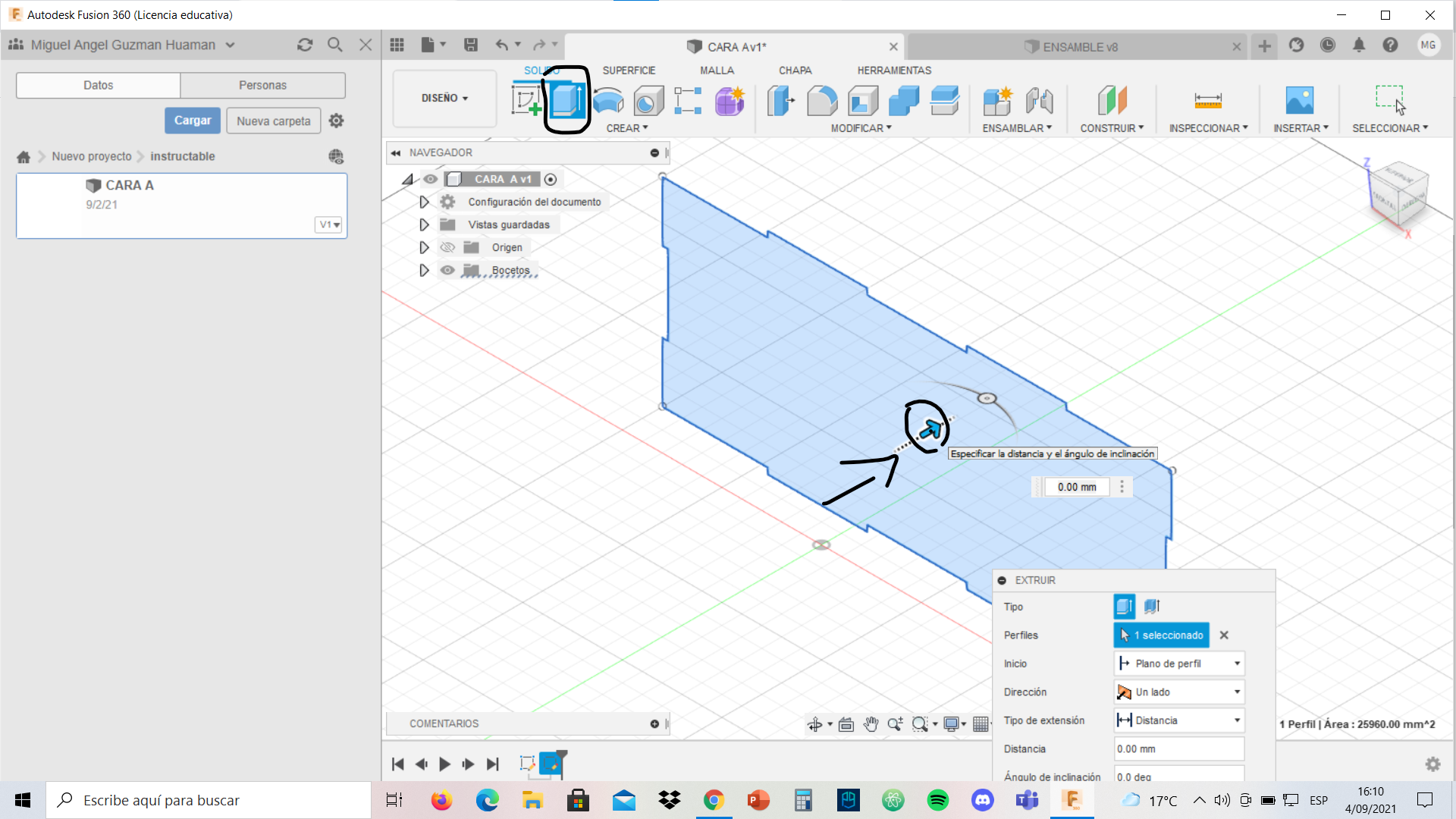This screenshot has width=1456, height=819.
Task: Choose solid extrude type icon
Action: click(1125, 606)
